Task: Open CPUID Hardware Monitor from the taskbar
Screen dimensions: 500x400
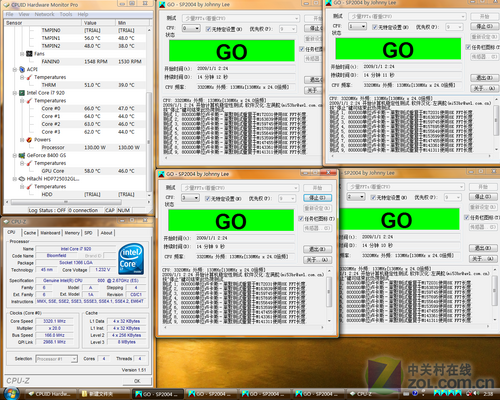Action: [50, 394]
